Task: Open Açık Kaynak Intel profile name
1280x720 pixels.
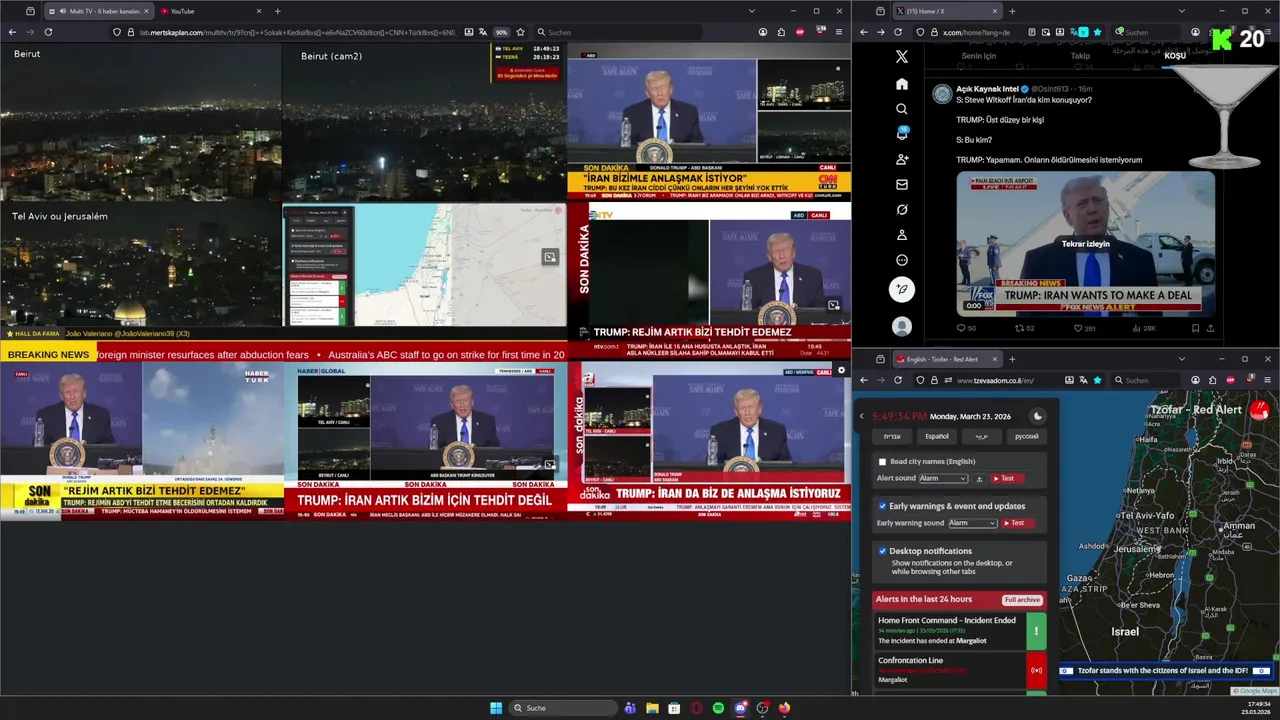Action: click(x=985, y=89)
